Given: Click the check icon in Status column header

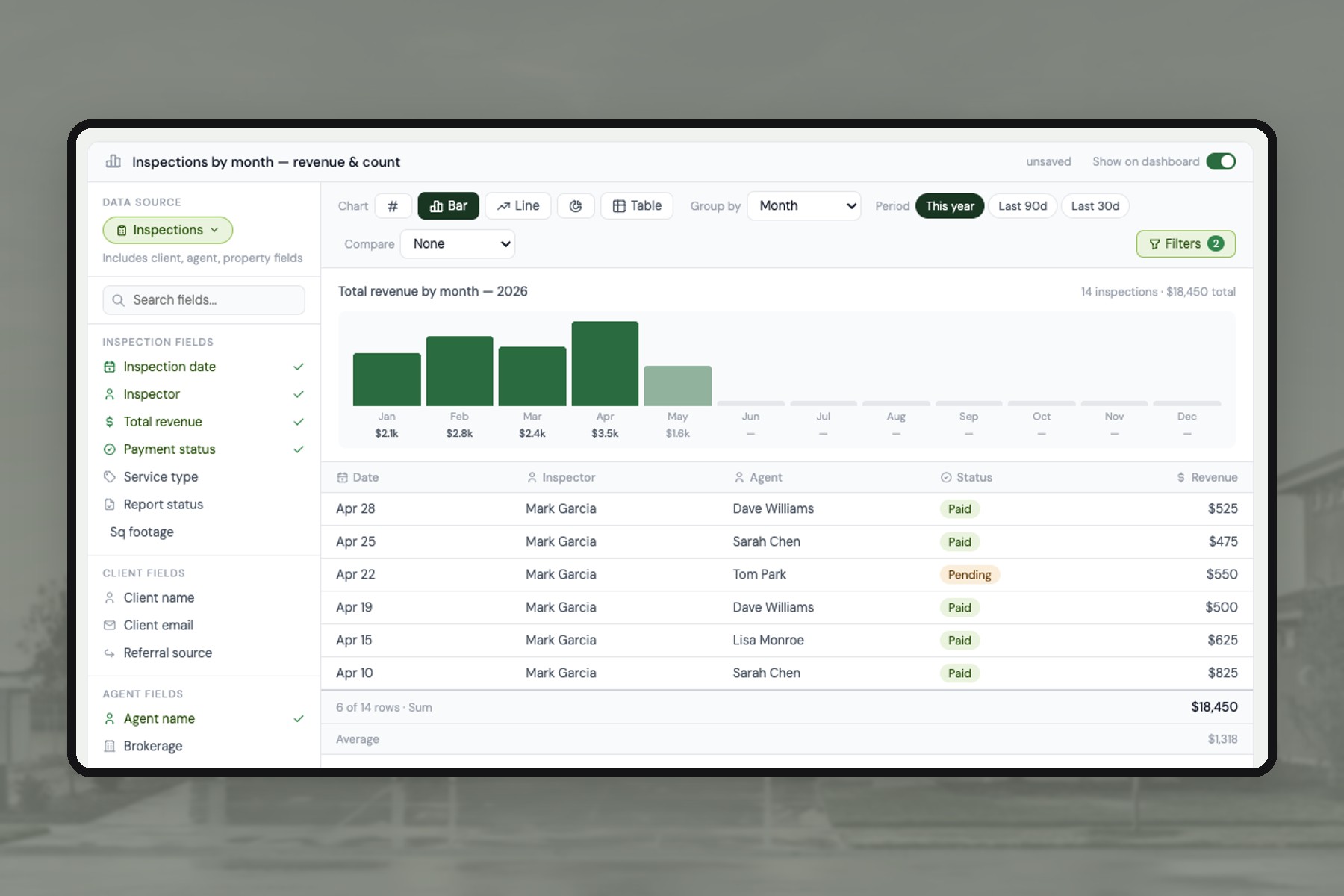Looking at the screenshot, I should coord(946,477).
